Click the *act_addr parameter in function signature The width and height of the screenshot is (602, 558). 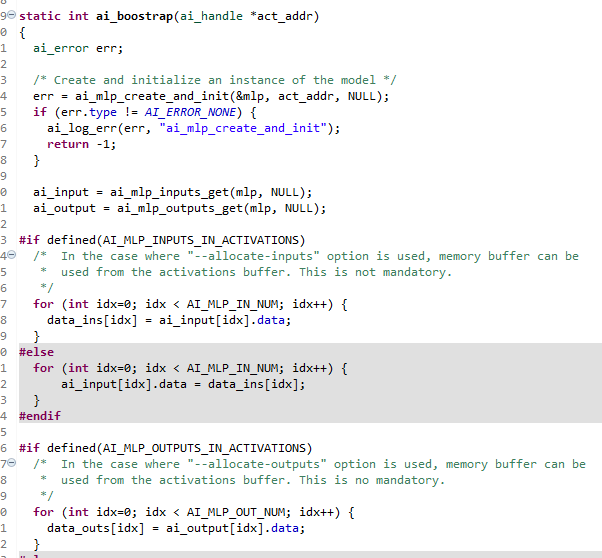point(281,17)
